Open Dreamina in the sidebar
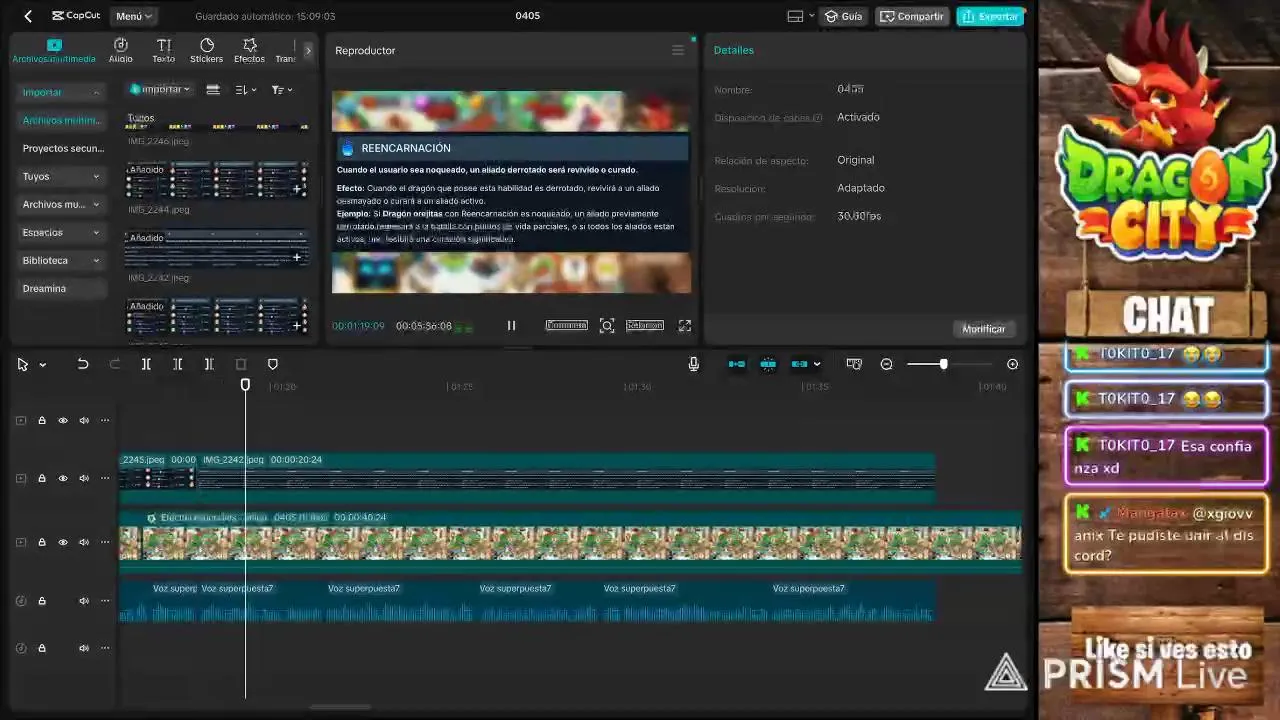Screen dimensions: 1280x720 [61, 288]
